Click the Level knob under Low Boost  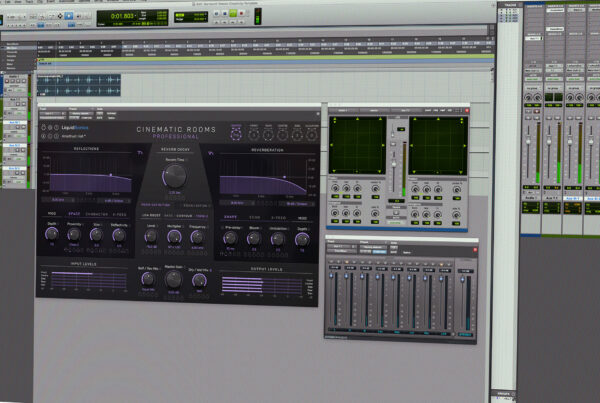pyautogui.click(x=151, y=237)
